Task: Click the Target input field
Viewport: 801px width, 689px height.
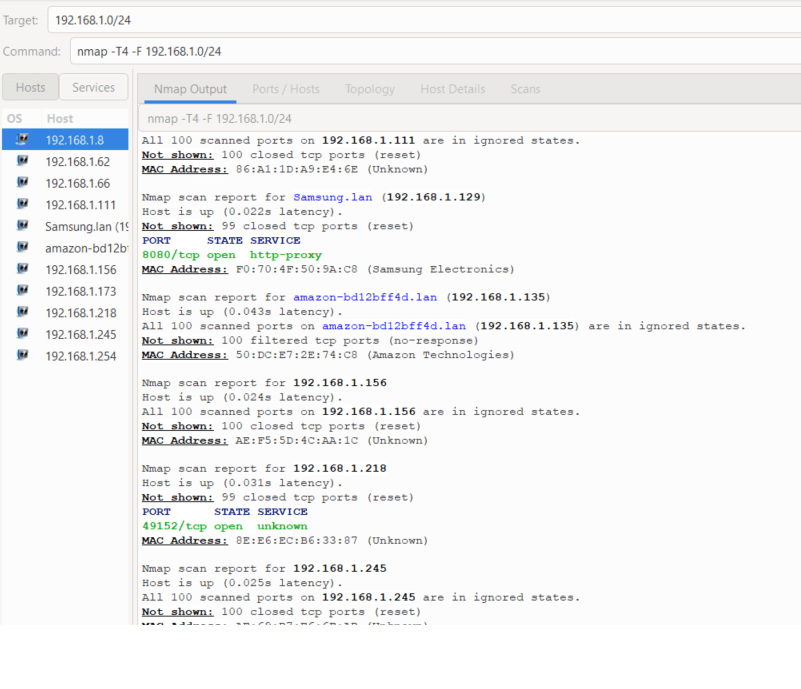Action: point(424,20)
